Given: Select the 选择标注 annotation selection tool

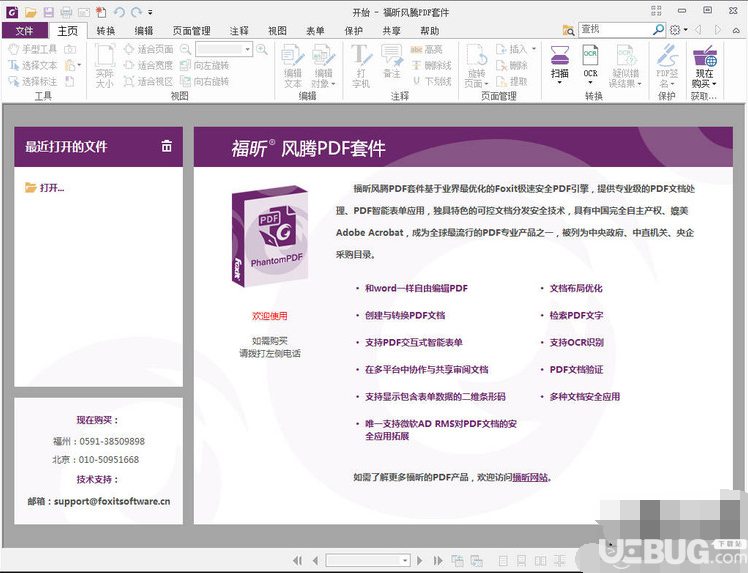Looking at the screenshot, I should [32, 81].
